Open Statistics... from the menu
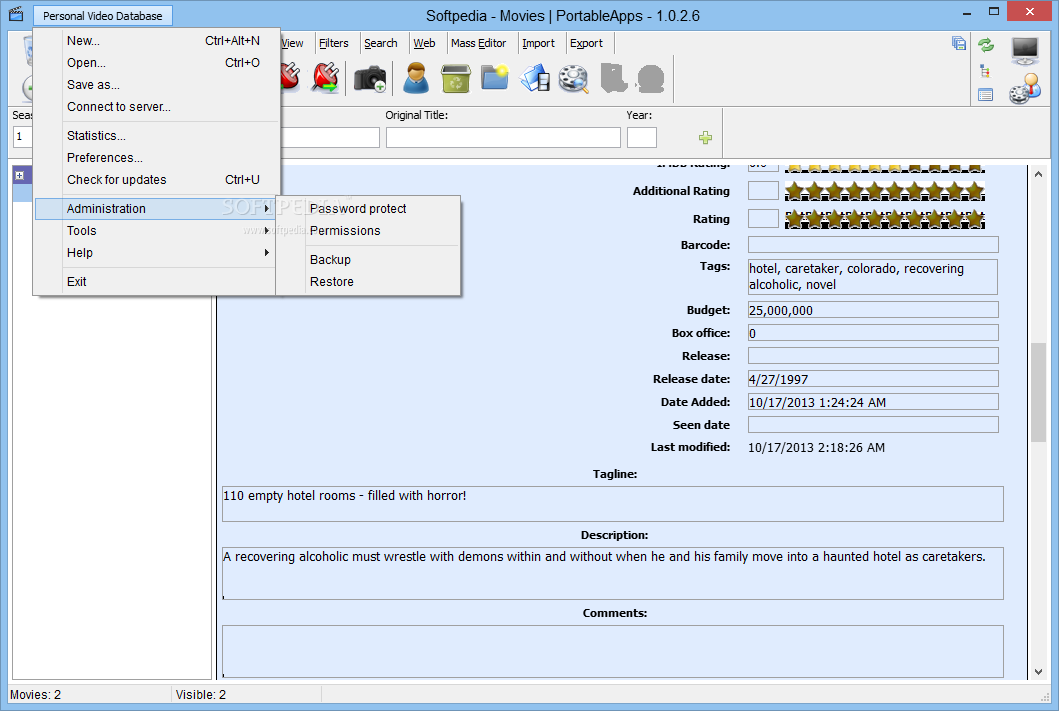 point(156,136)
